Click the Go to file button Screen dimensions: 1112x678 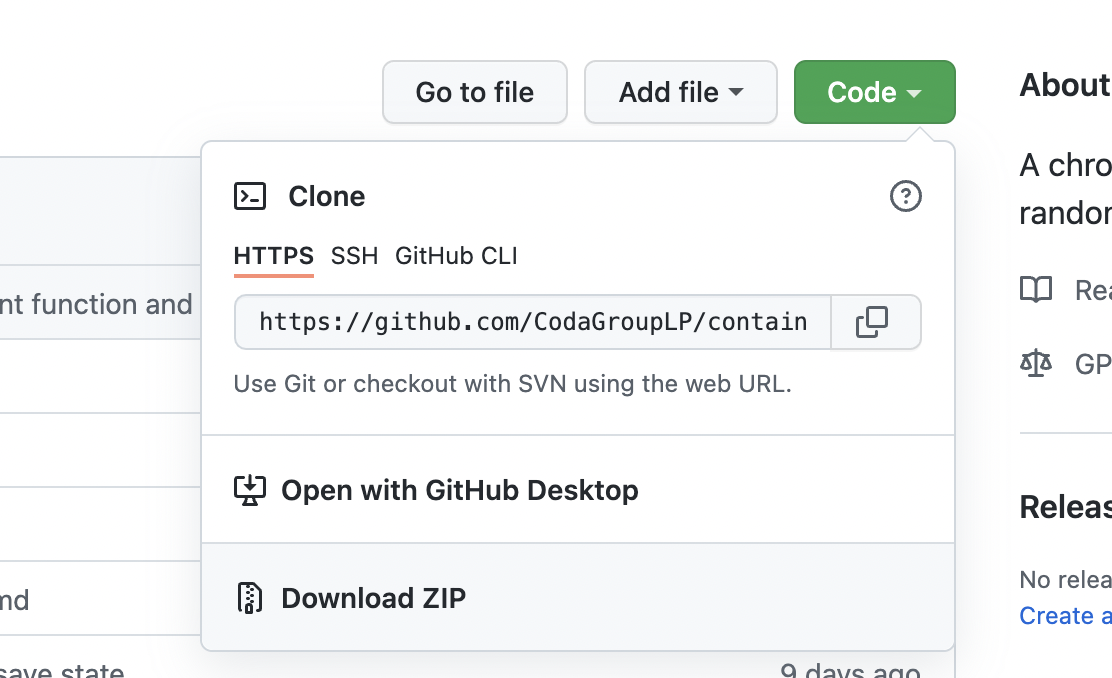[x=474, y=92]
